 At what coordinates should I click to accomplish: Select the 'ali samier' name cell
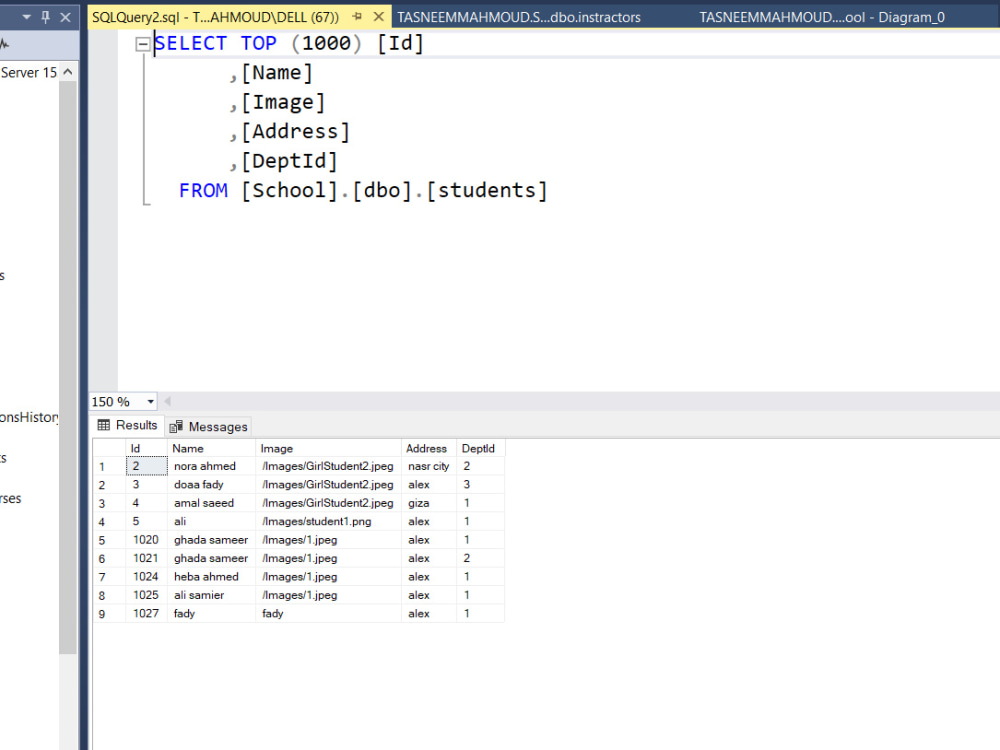[211, 595]
